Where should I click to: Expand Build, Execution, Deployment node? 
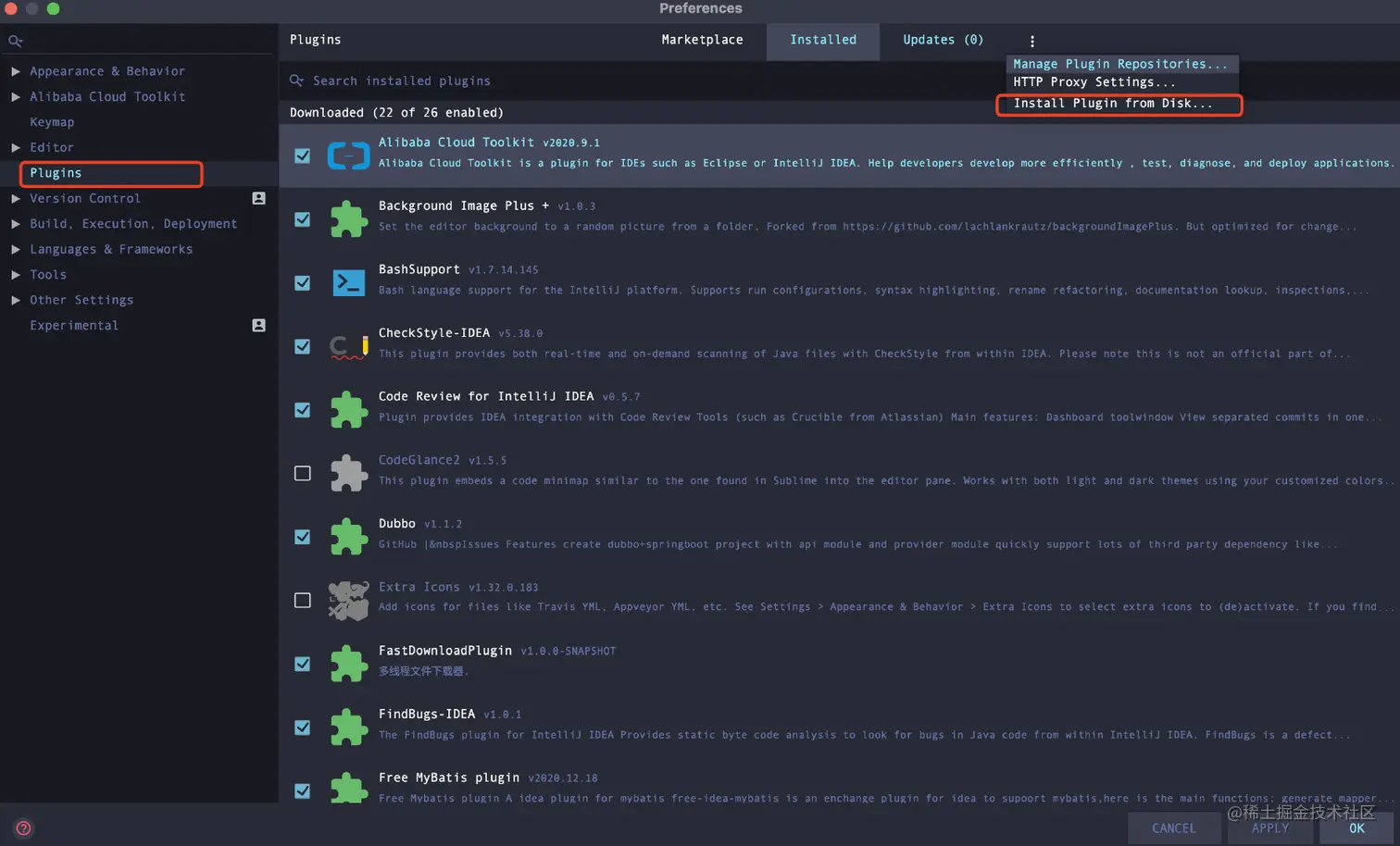click(16, 224)
